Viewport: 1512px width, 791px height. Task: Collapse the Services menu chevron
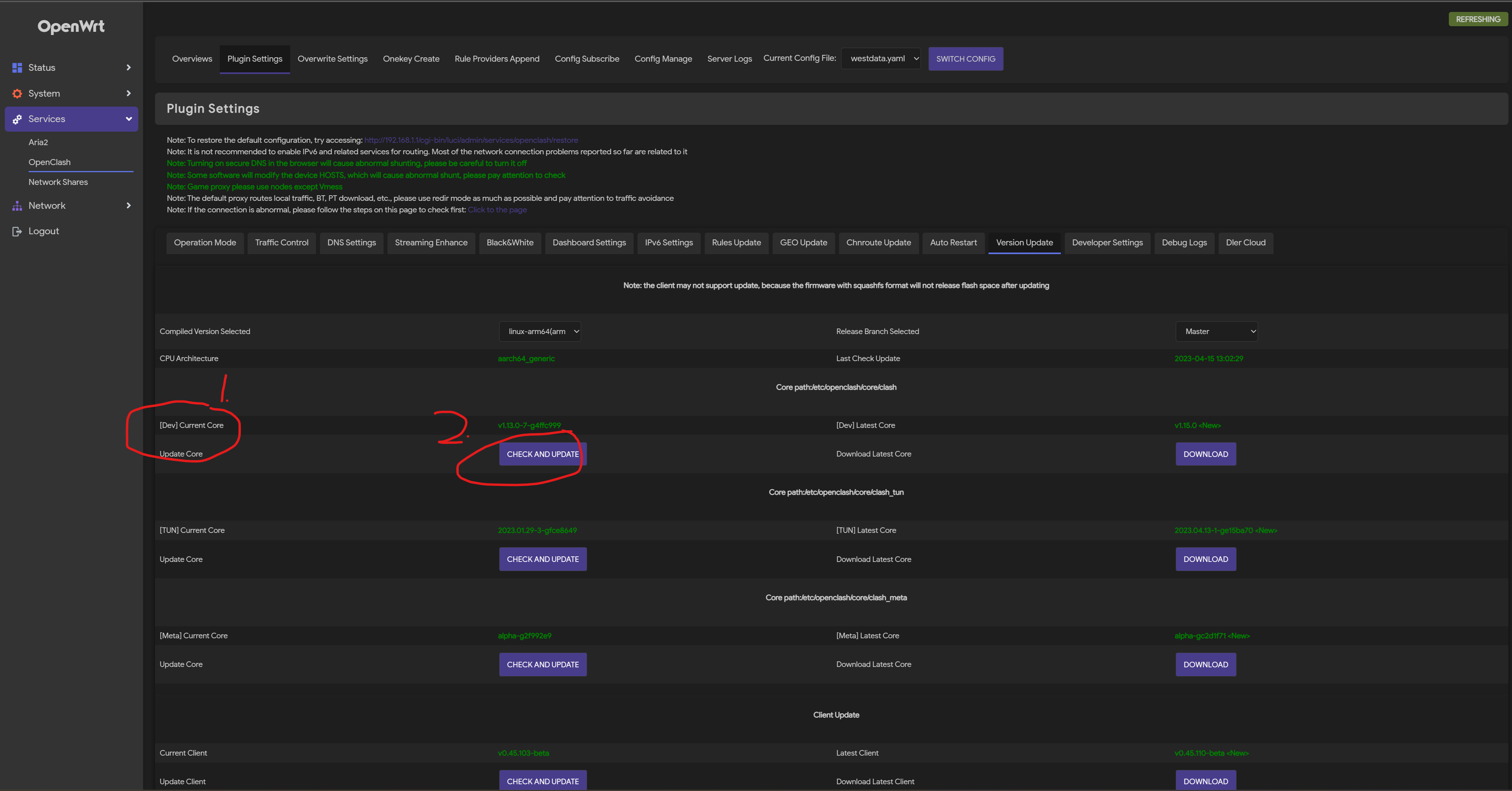click(128, 119)
